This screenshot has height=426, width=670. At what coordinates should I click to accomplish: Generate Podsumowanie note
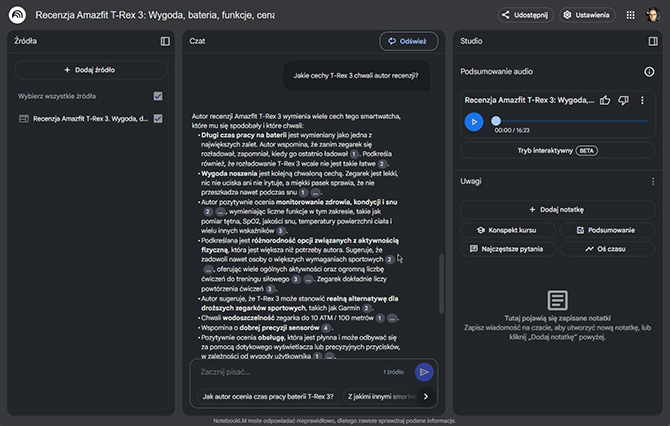[607, 230]
